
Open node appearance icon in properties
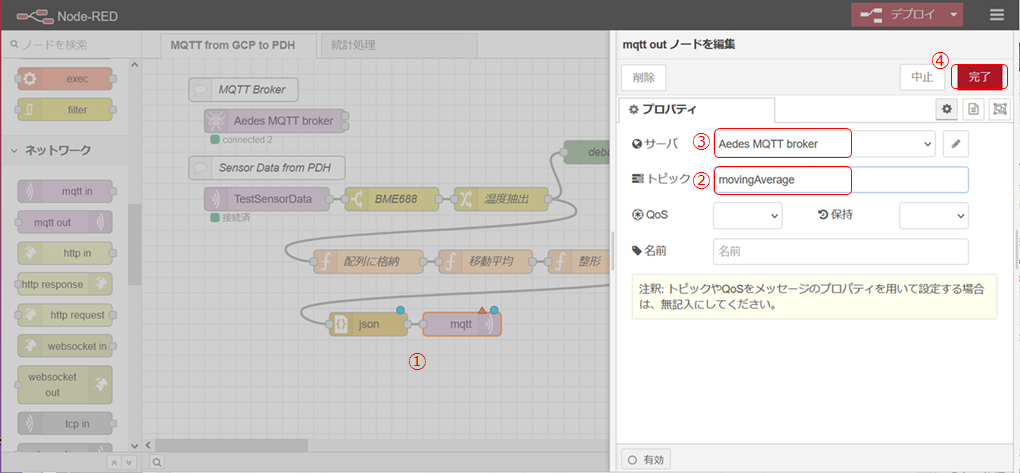[x=998, y=109]
